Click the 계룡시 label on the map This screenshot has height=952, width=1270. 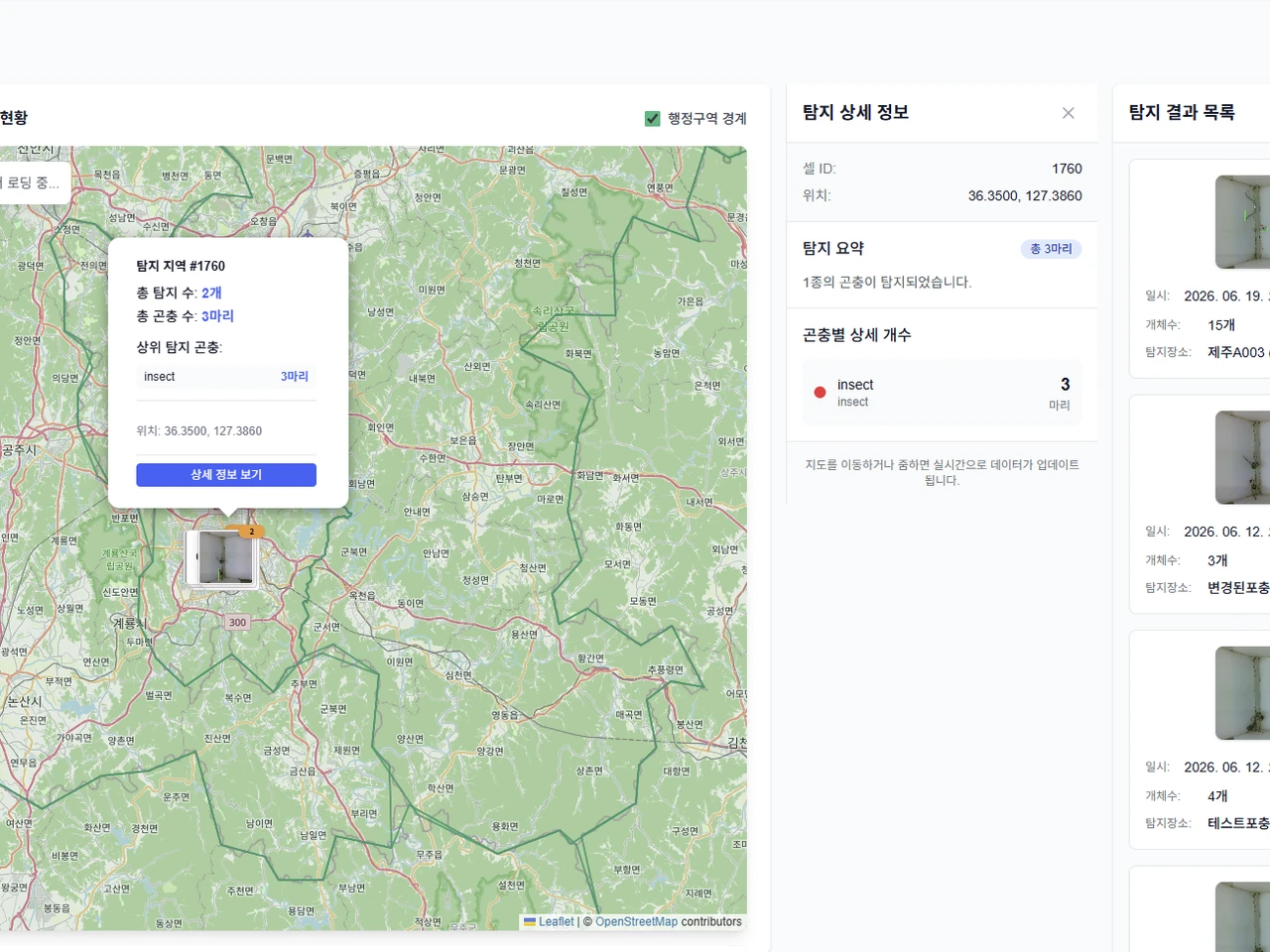(129, 623)
